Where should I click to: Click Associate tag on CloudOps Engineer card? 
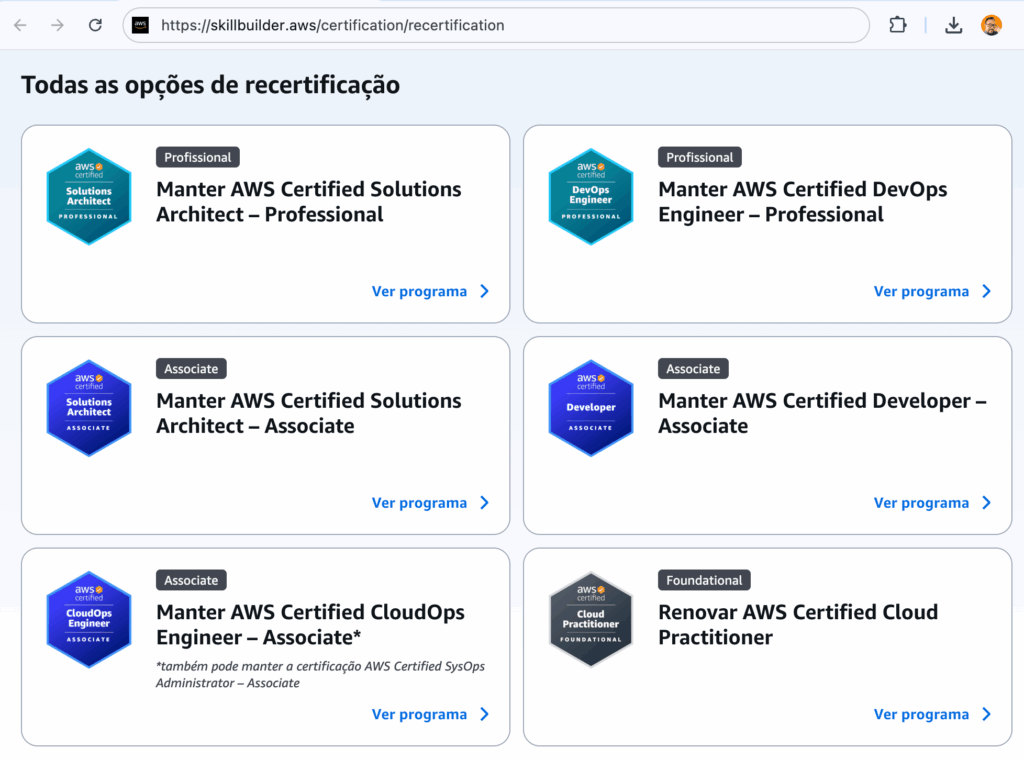[x=191, y=581]
